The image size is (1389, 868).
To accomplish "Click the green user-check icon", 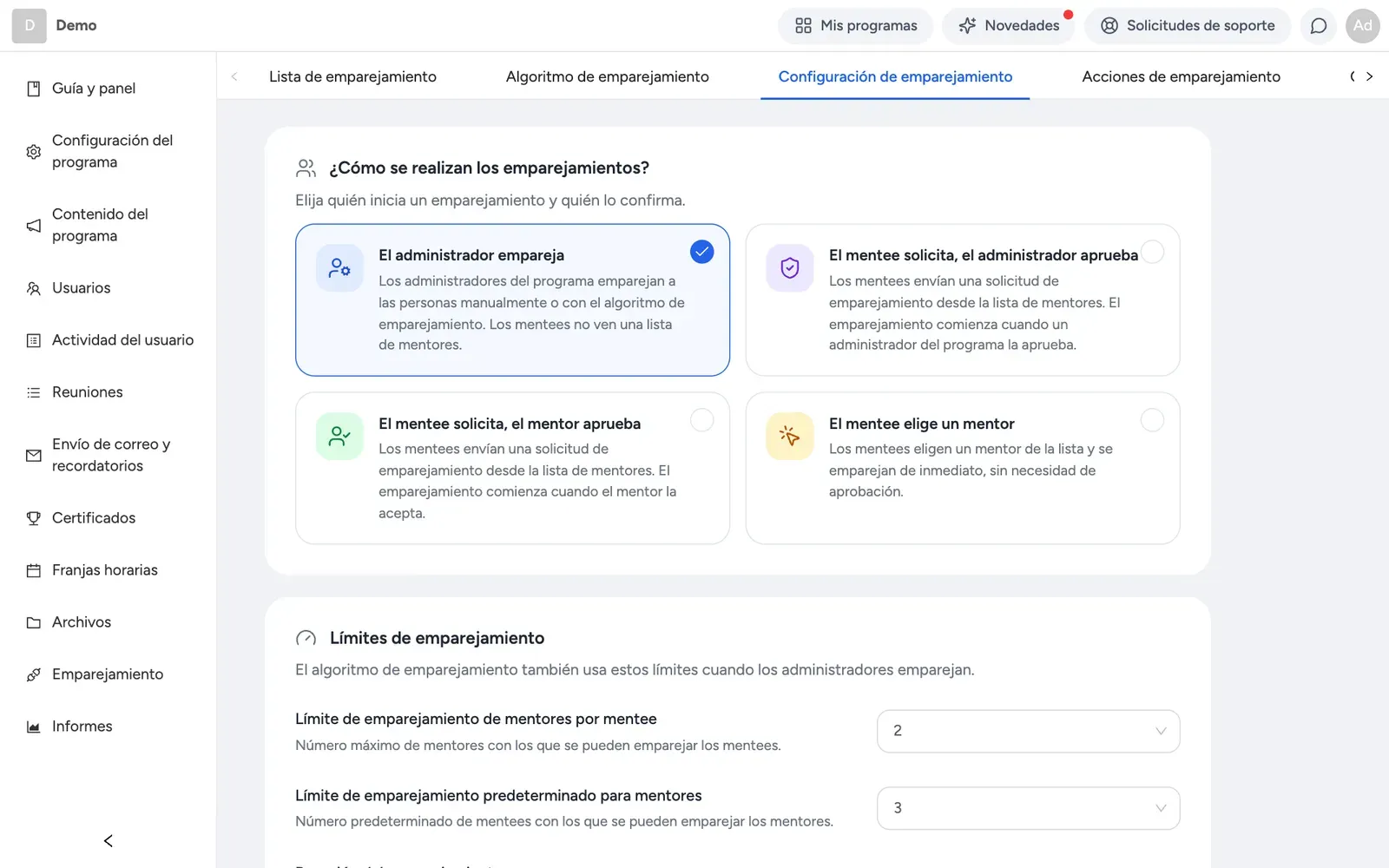I will (x=339, y=436).
